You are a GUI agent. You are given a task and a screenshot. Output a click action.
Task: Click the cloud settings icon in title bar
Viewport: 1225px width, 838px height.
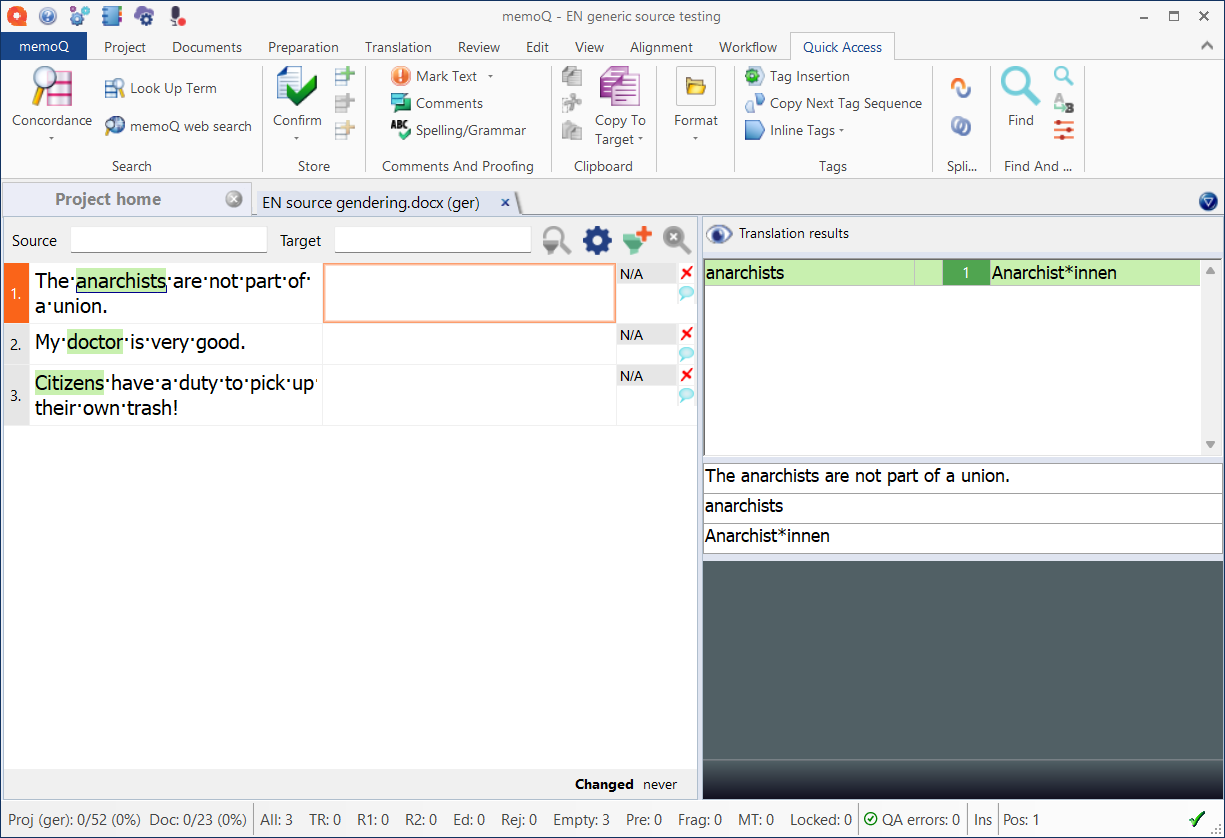(x=144, y=15)
